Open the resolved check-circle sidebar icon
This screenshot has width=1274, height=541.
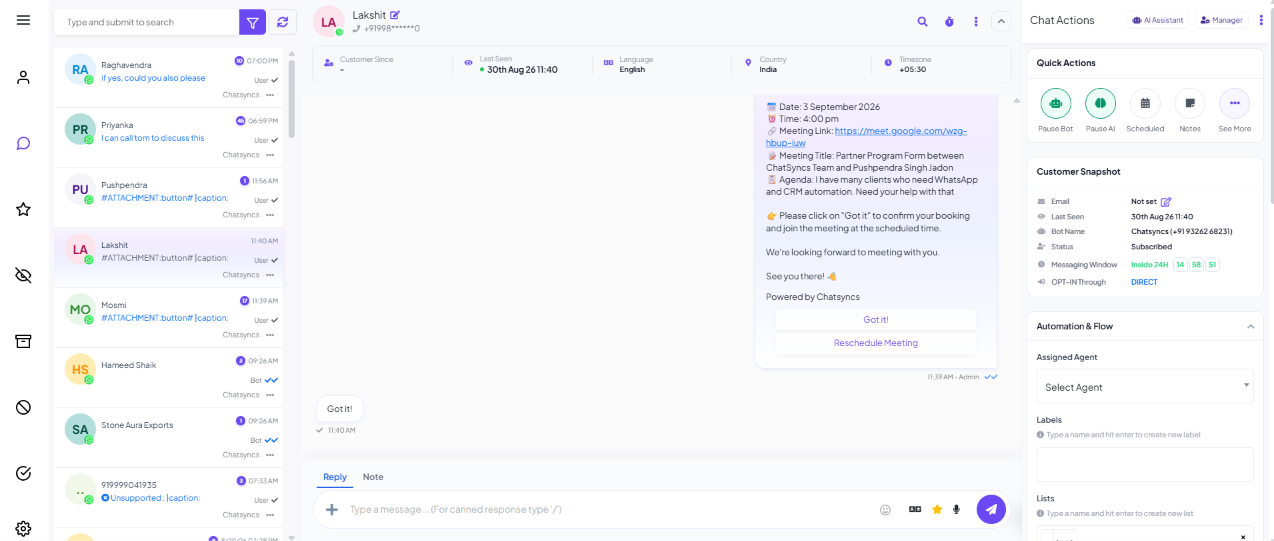tap(23, 473)
